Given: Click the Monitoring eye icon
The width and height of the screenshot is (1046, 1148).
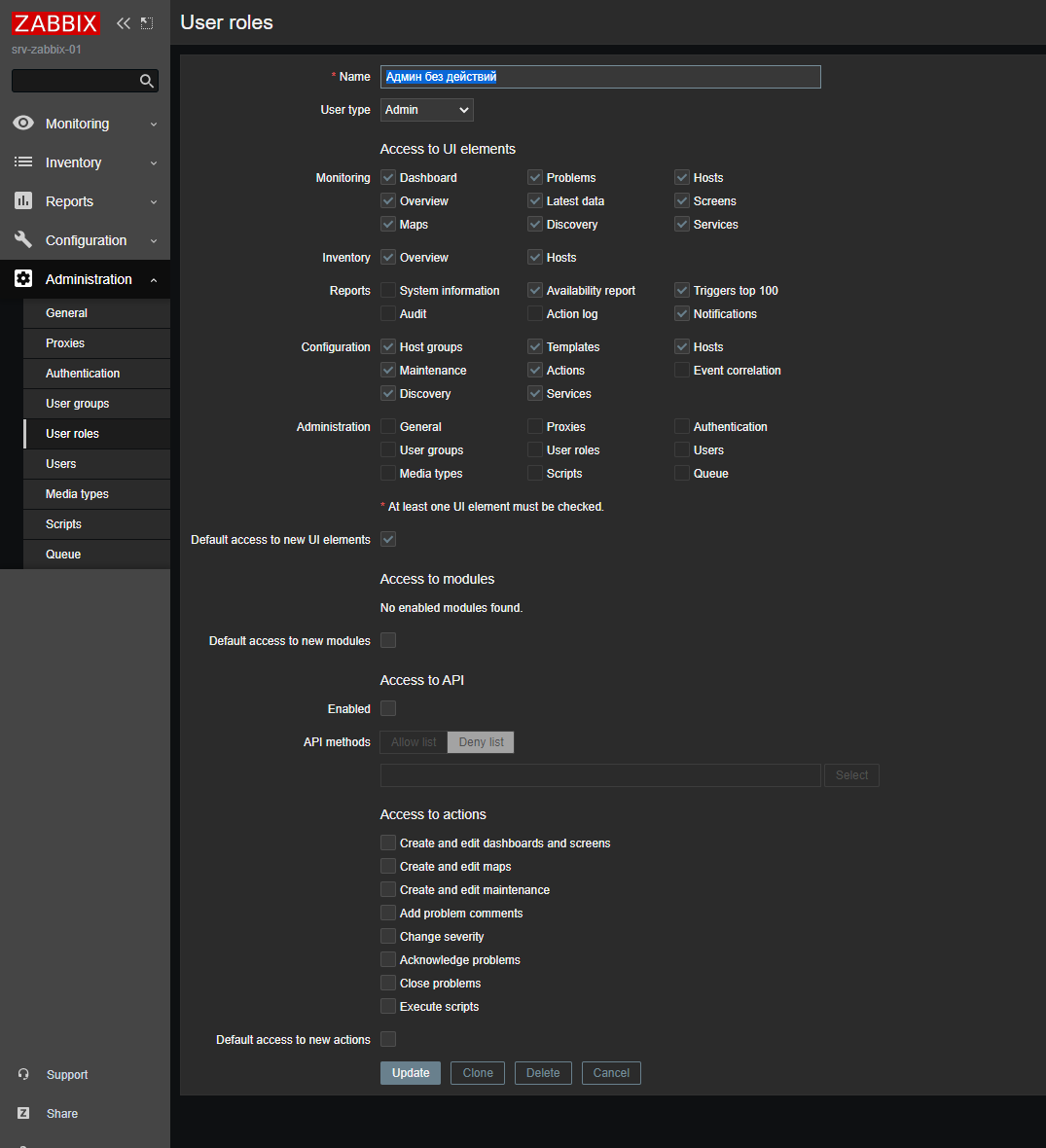Looking at the screenshot, I should tap(23, 124).
